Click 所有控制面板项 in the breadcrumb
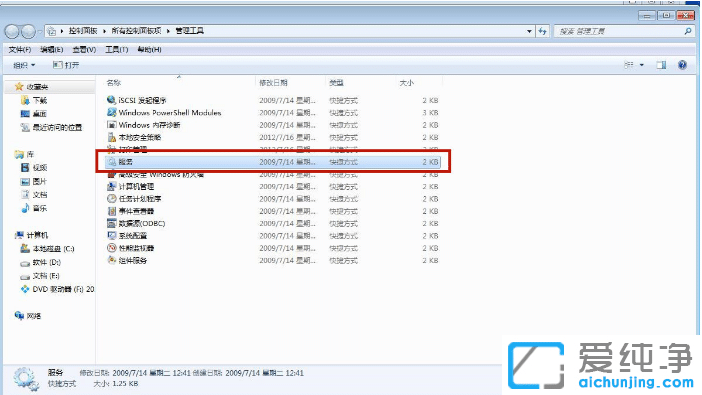The image size is (702, 395). pyautogui.click(x=136, y=31)
